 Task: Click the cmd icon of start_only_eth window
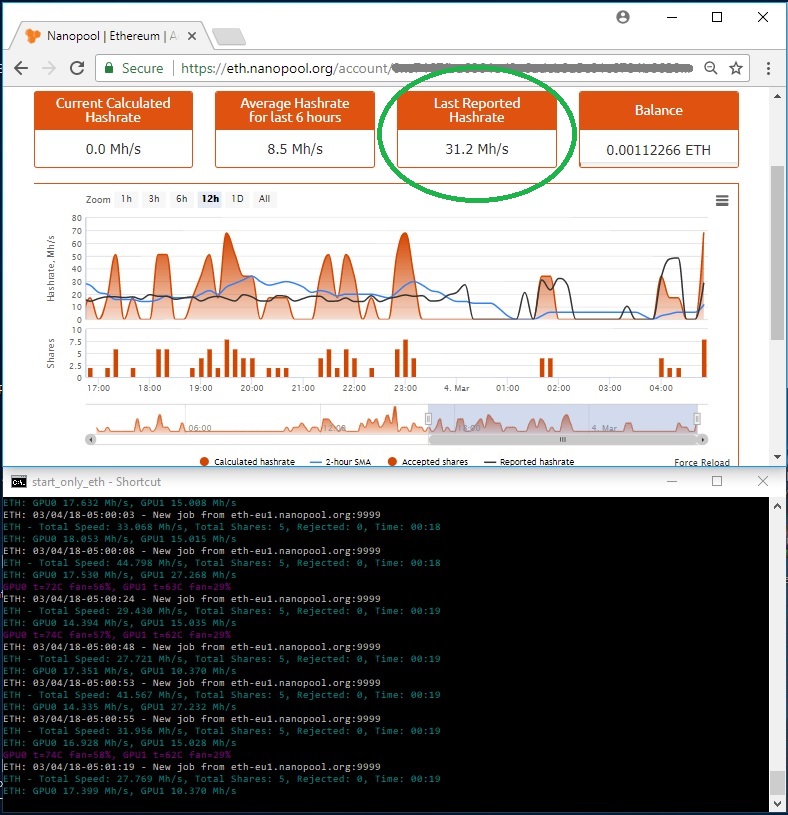coord(19,482)
